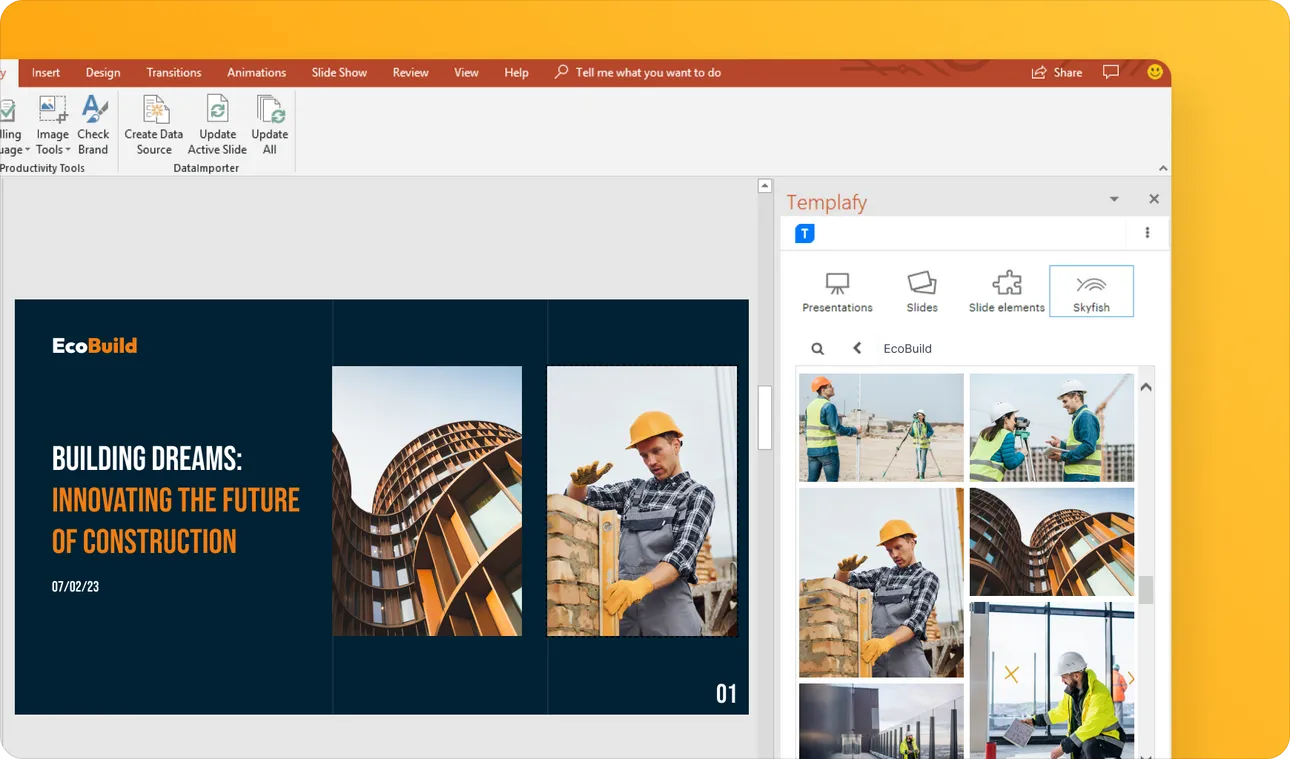Click the EcoBuild folder name
The width and height of the screenshot is (1290, 759).
click(908, 349)
